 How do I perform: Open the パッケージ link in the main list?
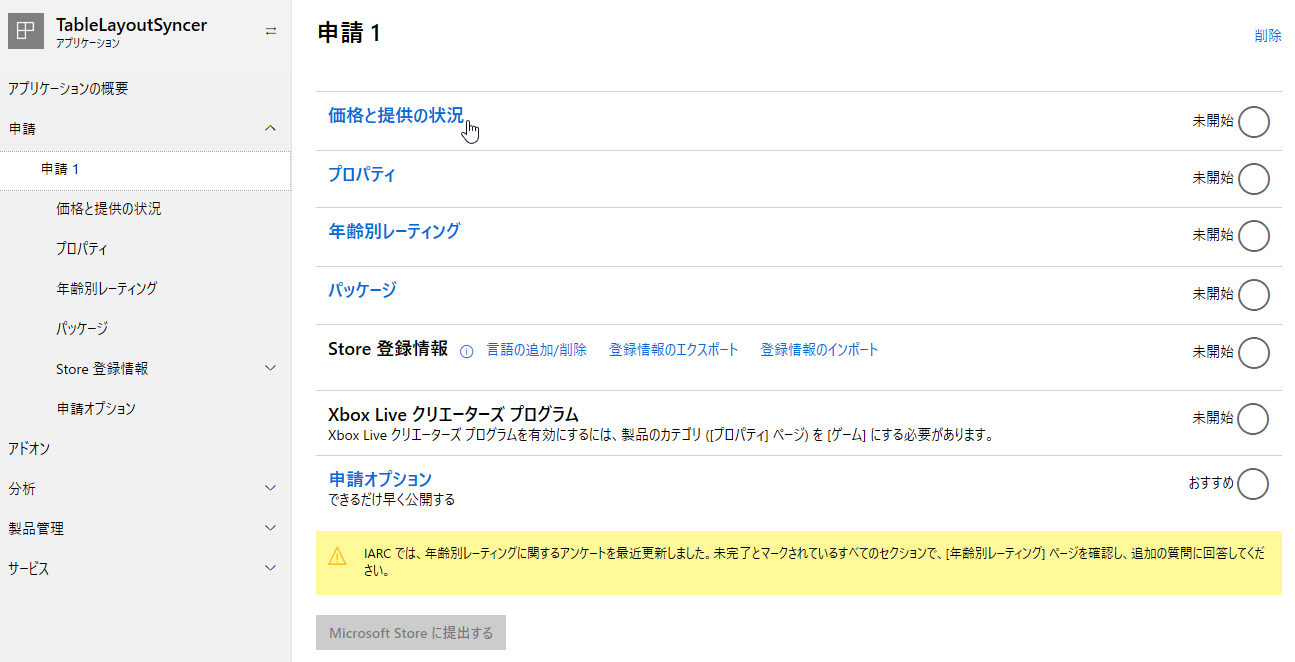tap(362, 290)
